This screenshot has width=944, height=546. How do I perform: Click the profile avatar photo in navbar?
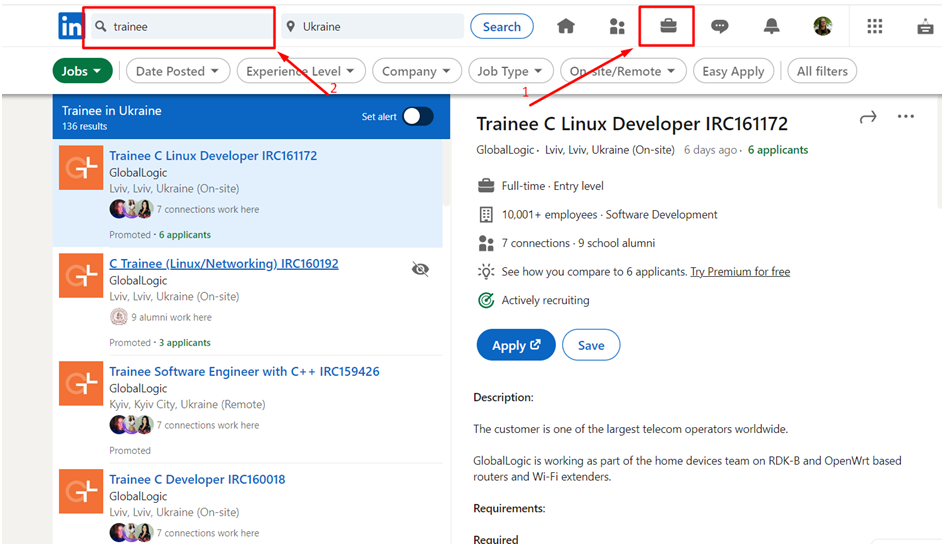[822, 27]
